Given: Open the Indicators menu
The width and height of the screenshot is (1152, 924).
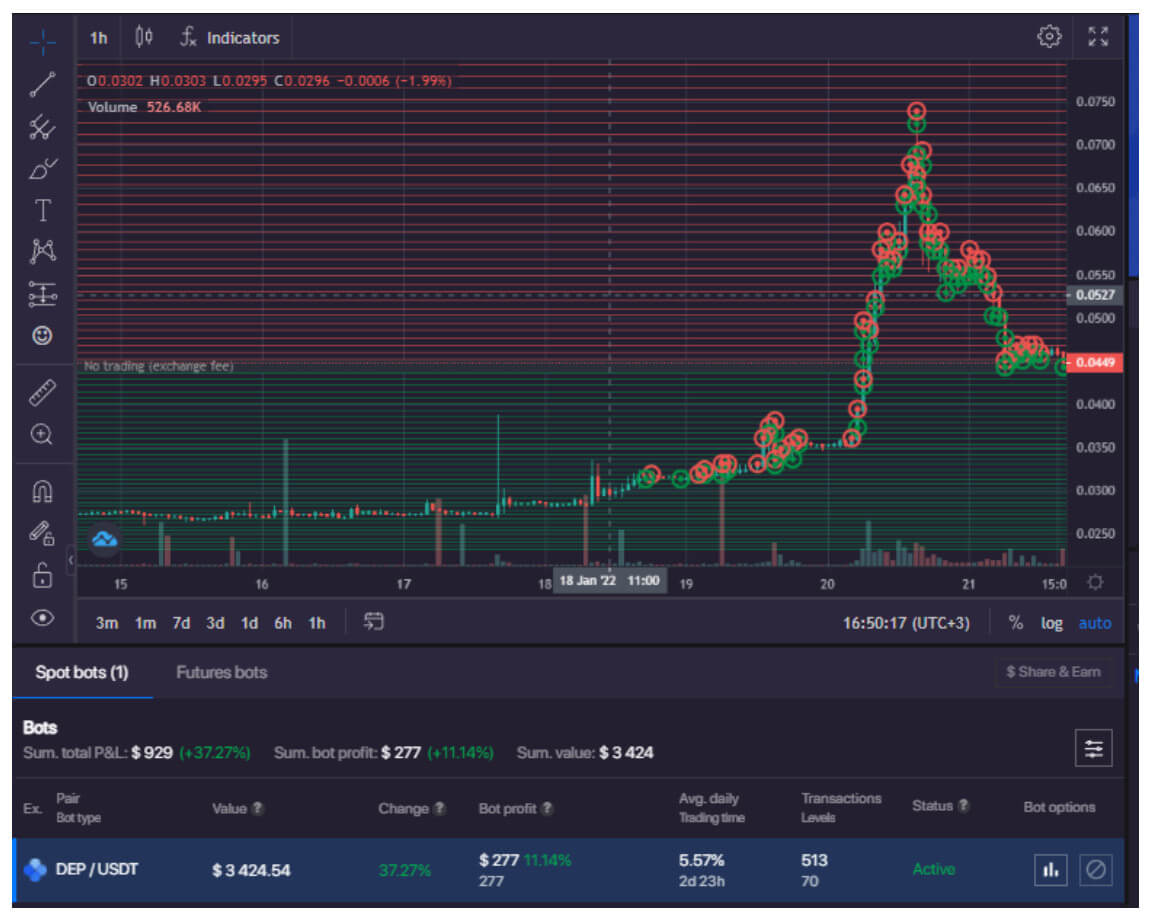Looking at the screenshot, I should [x=230, y=37].
